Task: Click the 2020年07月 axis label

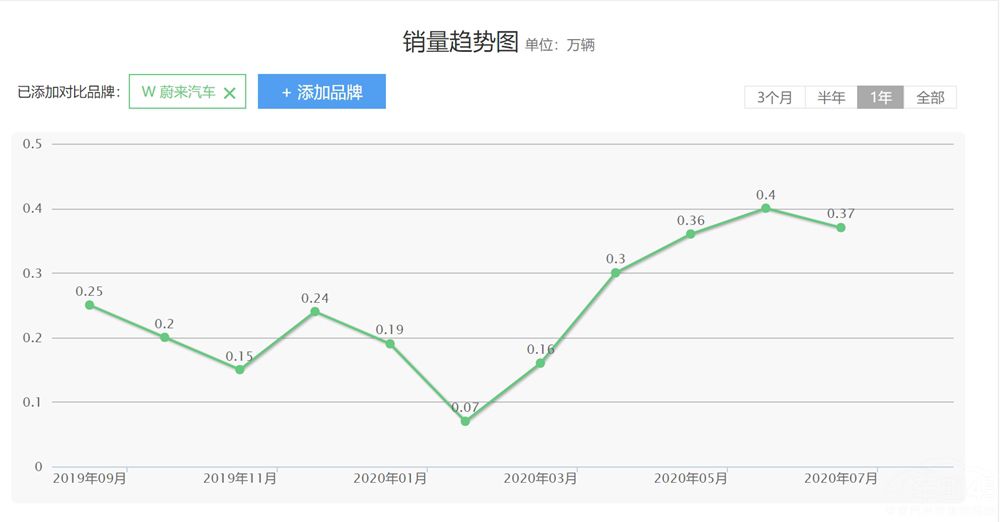Action: (x=841, y=478)
